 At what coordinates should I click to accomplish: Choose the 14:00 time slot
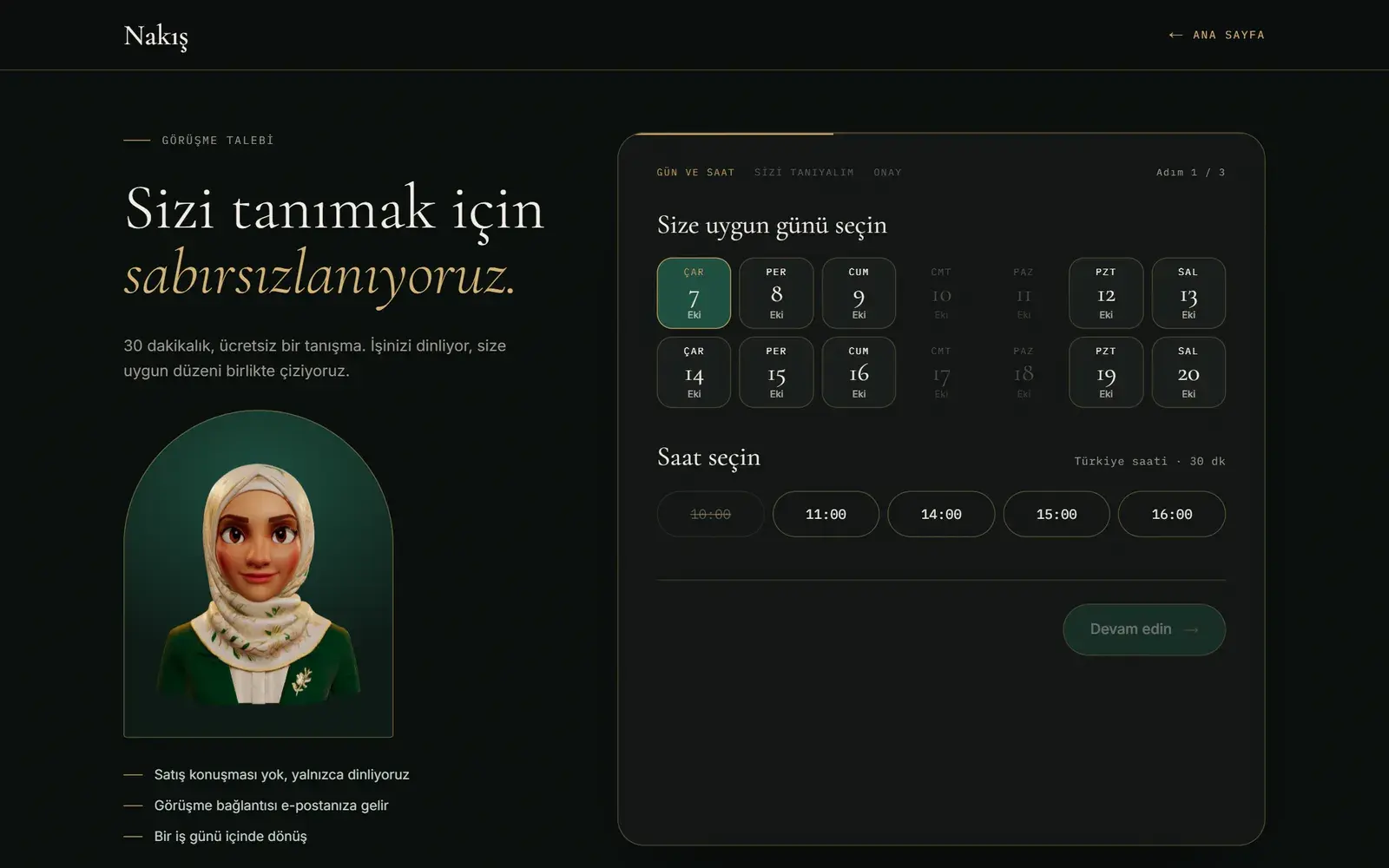point(941,514)
